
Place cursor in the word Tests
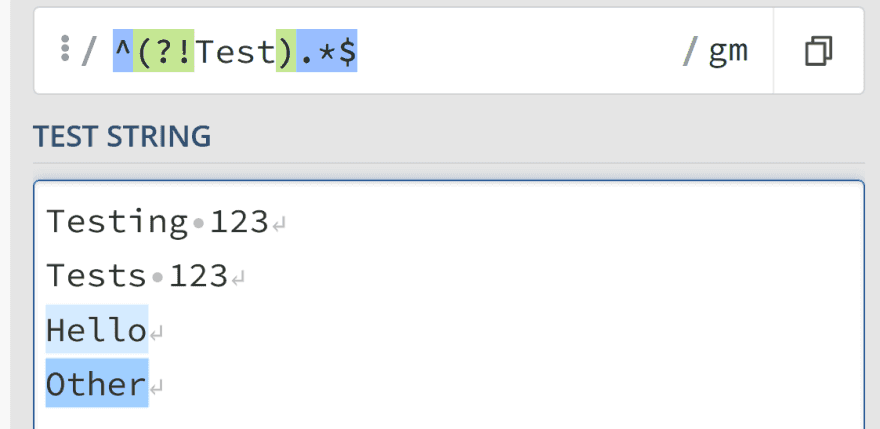[96, 276]
